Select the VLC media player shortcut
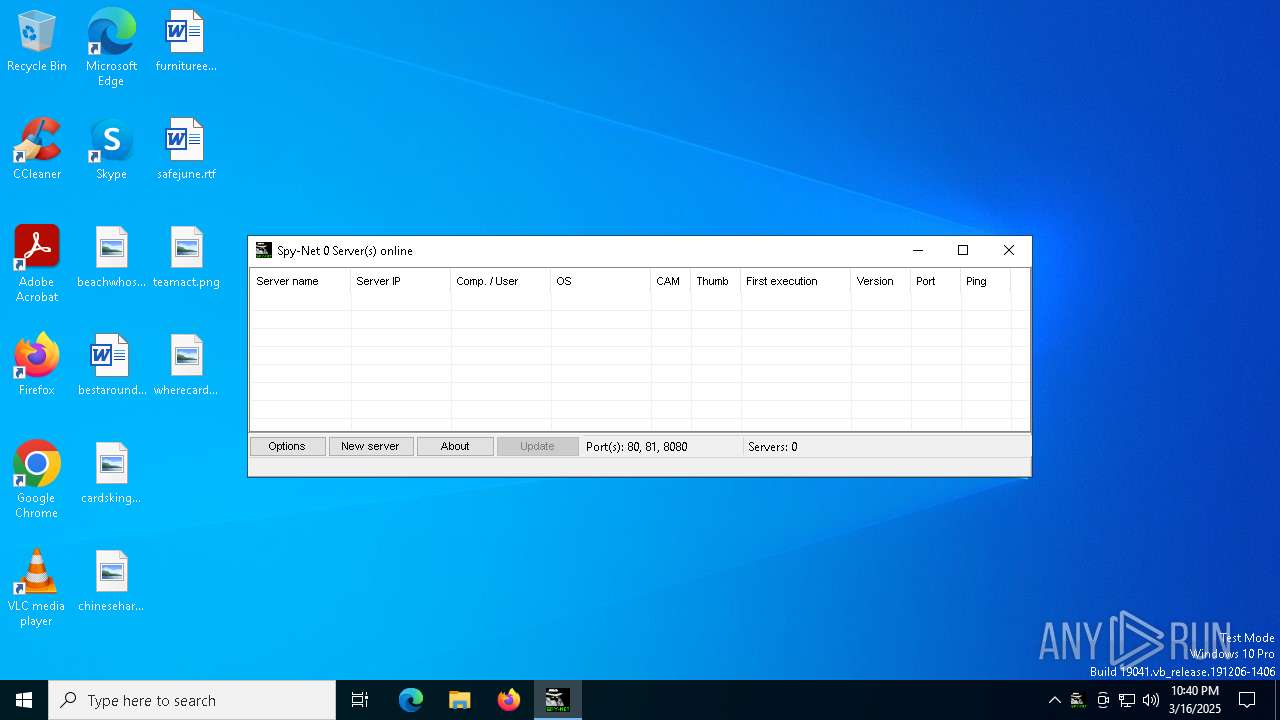This screenshot has width=1280, height=720. pyautogui.click(x=37, y=588)
